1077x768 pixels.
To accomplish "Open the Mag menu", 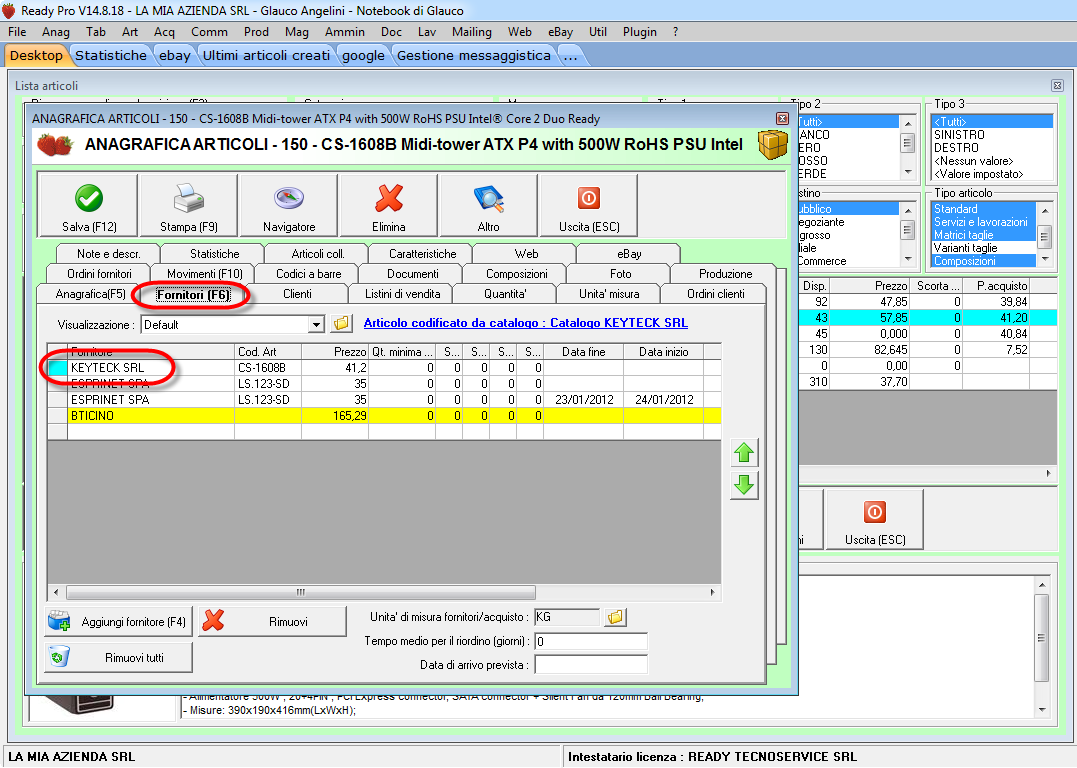I will click(297, 32).
